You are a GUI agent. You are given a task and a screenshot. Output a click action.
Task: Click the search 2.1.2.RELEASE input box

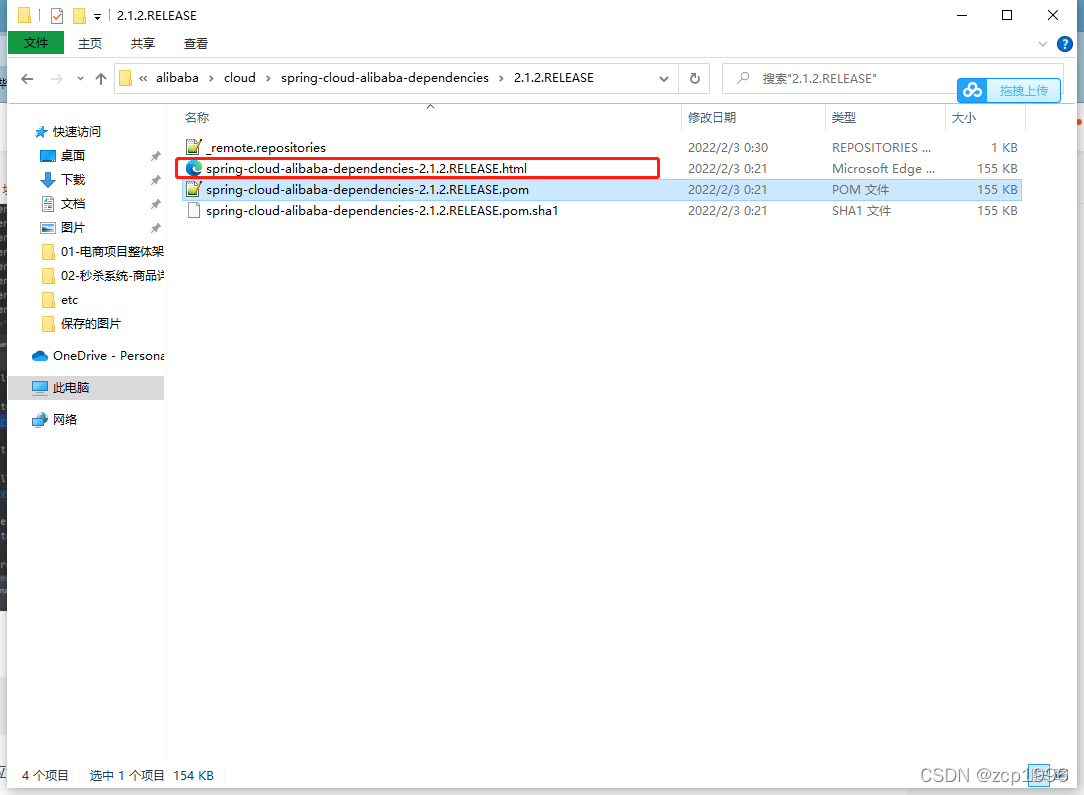(x=840, y=79)
